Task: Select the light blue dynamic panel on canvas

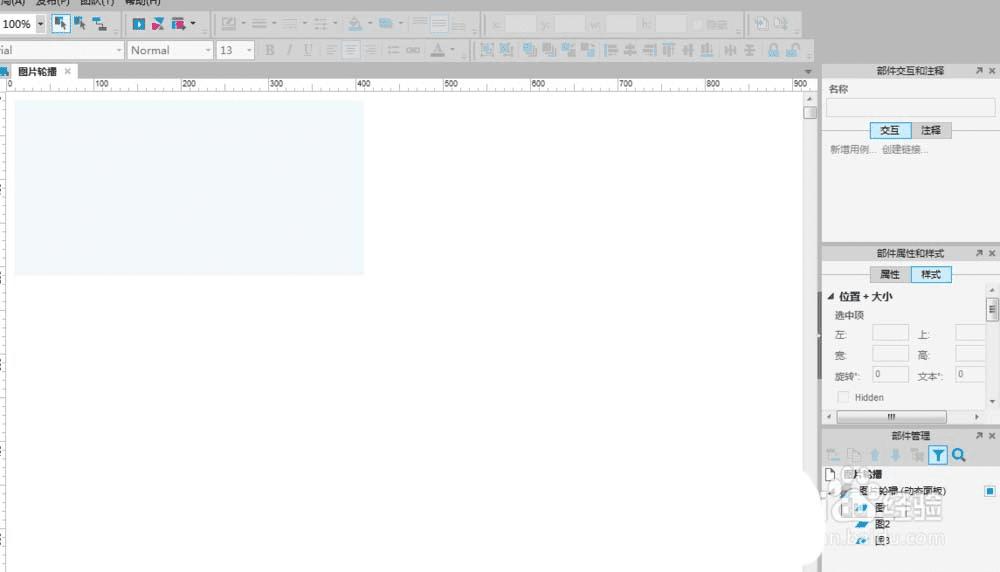Action: (x=189, y=187)
